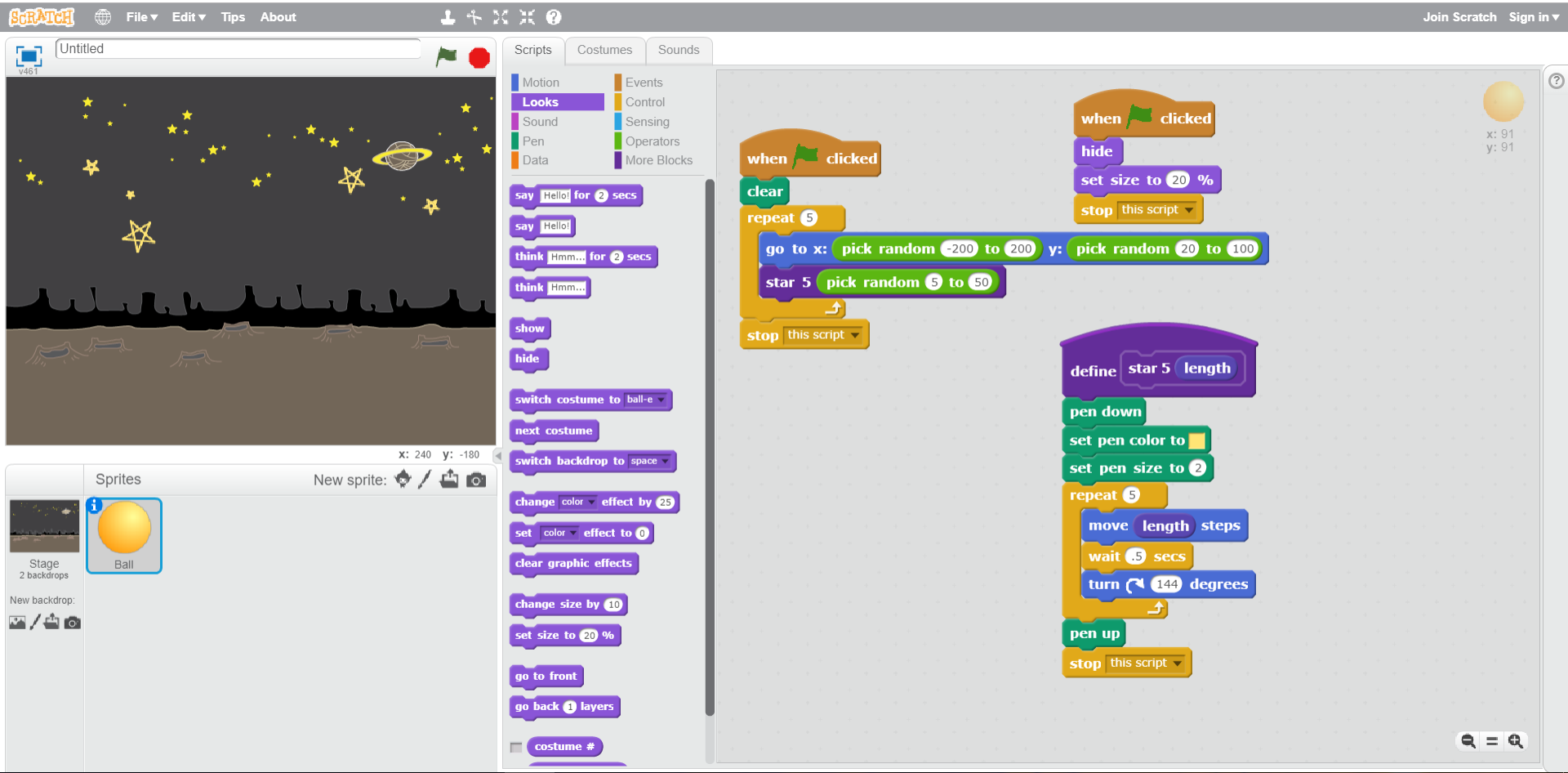Open info for the Ball sprite
The width and height of the screenshot is (1568, 773).
click(95, 506)
